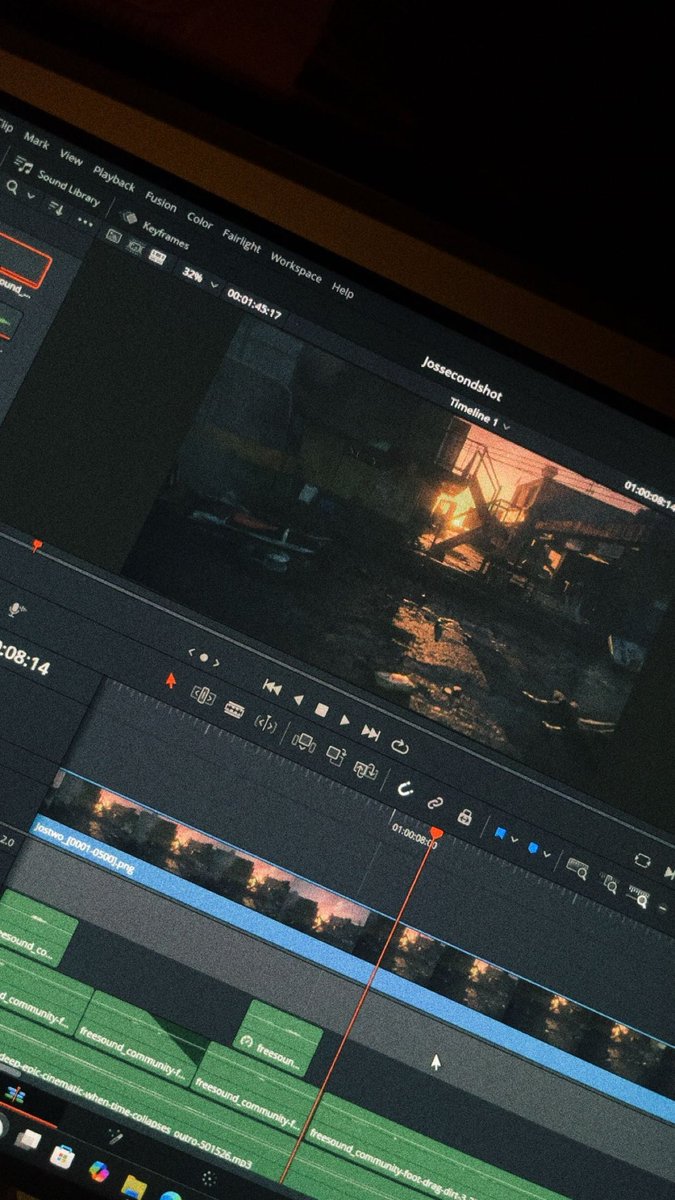Add a blue flag to clip

(x=498, y=831)
